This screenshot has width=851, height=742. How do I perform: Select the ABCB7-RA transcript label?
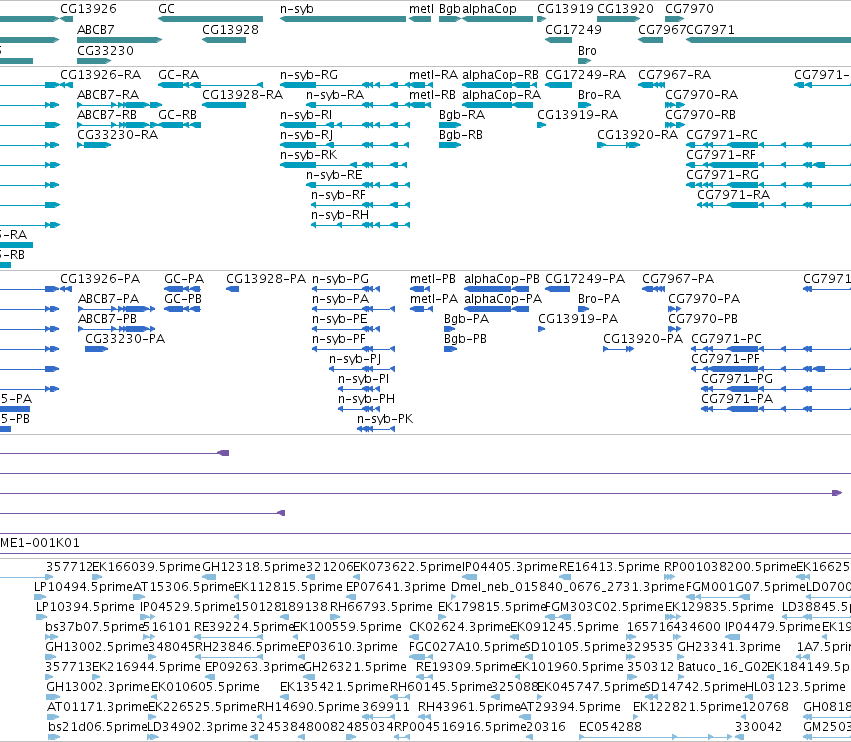point(108,94)
